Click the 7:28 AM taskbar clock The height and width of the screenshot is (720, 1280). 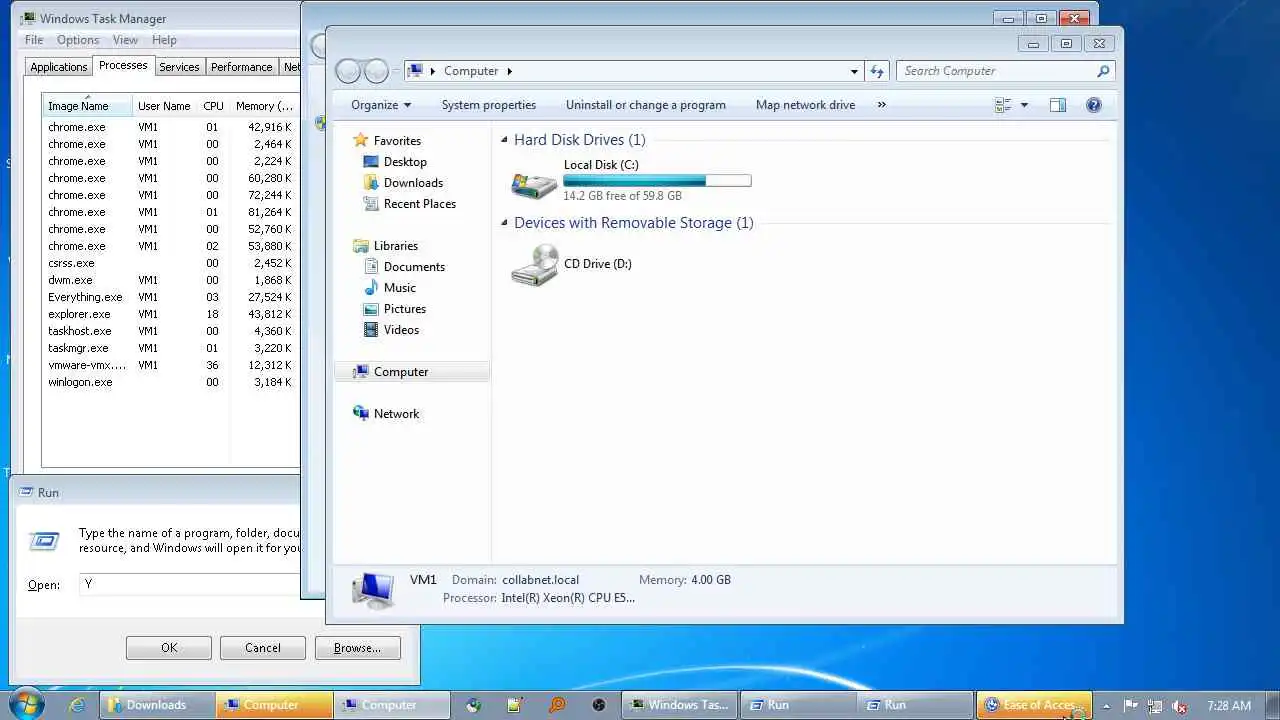click(1229, 706)
